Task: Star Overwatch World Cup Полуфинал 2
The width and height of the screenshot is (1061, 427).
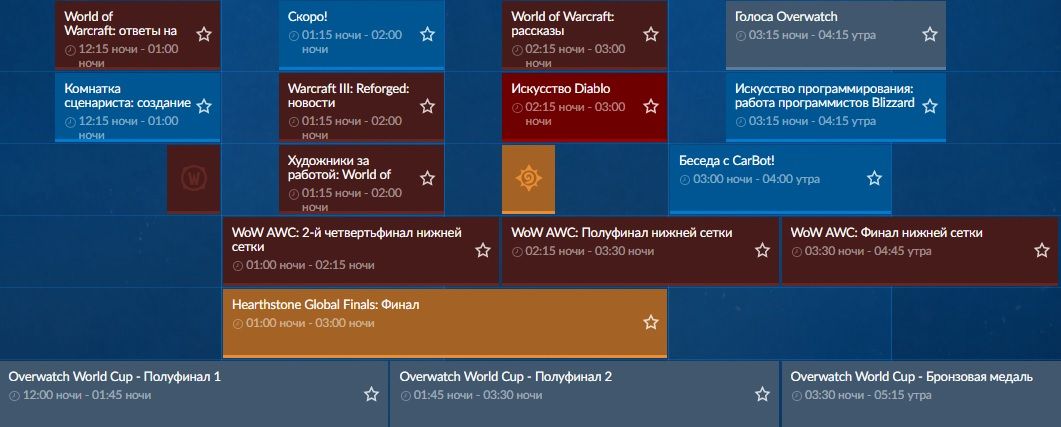Action: pyautogui.click(x=762, y=395)
